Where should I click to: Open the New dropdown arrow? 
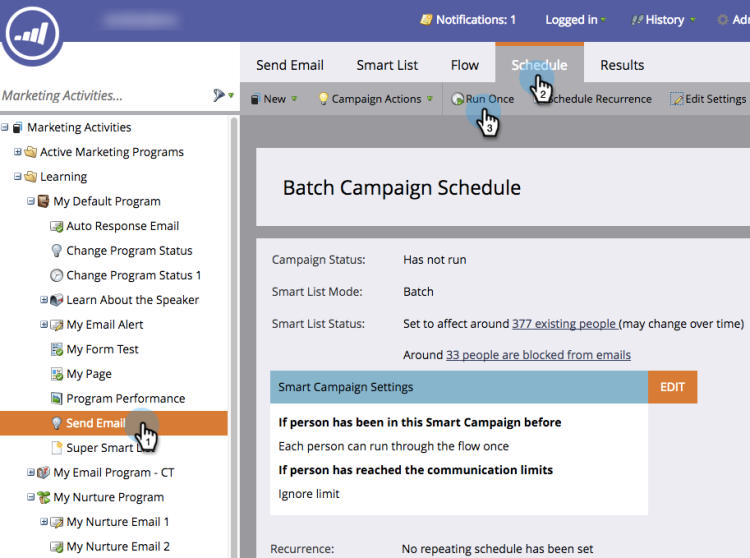[x=294, y=99]
